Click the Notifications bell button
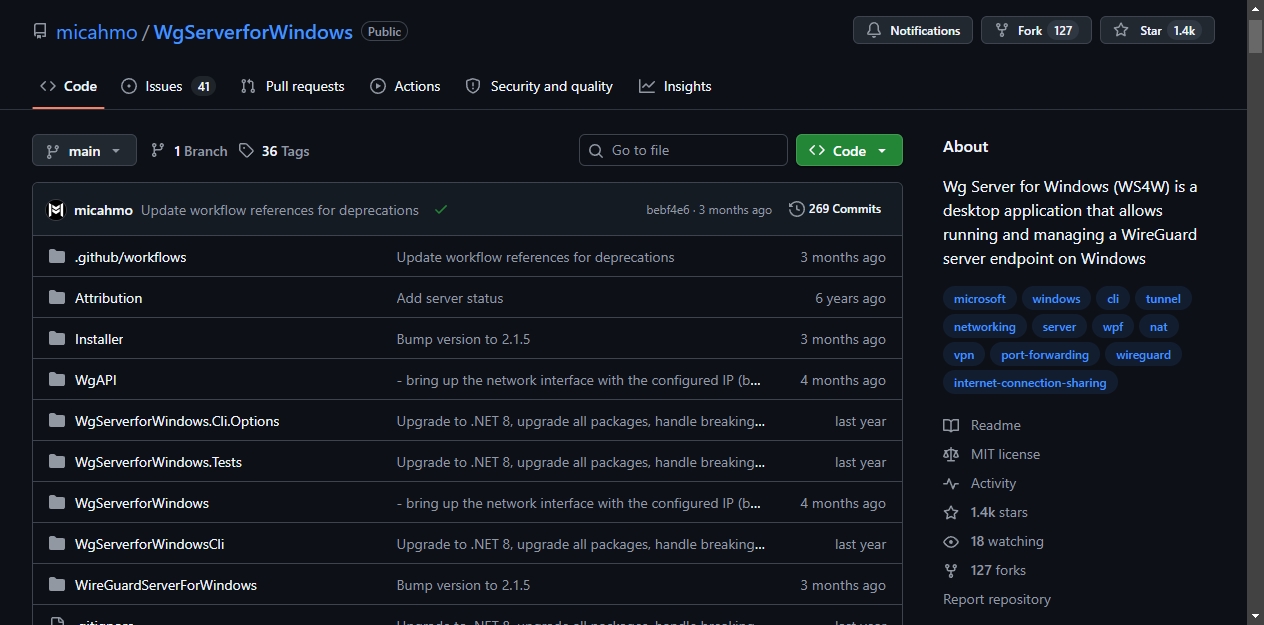 (x=913, y=30)
